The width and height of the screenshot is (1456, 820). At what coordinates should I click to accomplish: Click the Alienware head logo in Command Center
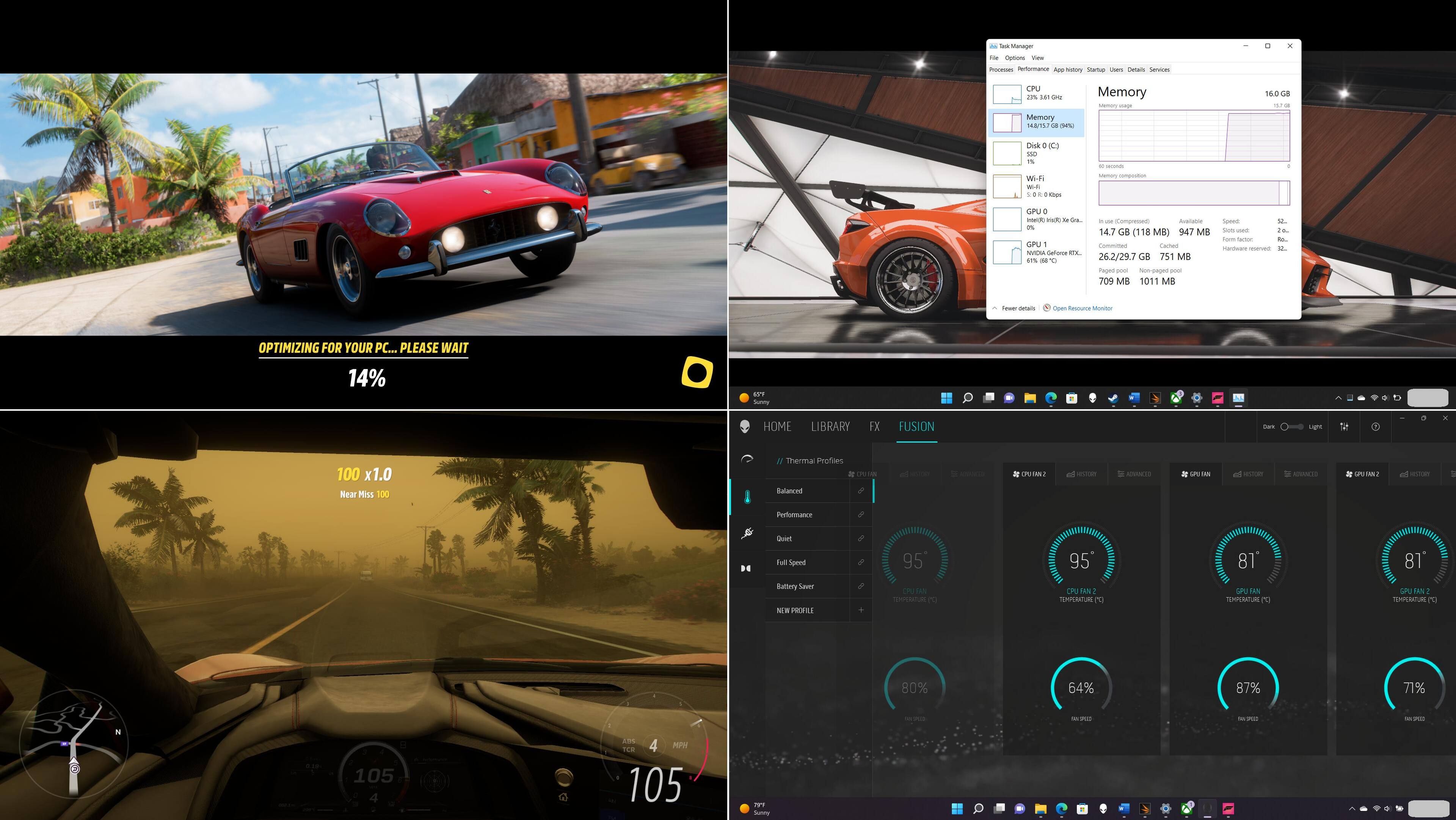[x=745, y=426]
